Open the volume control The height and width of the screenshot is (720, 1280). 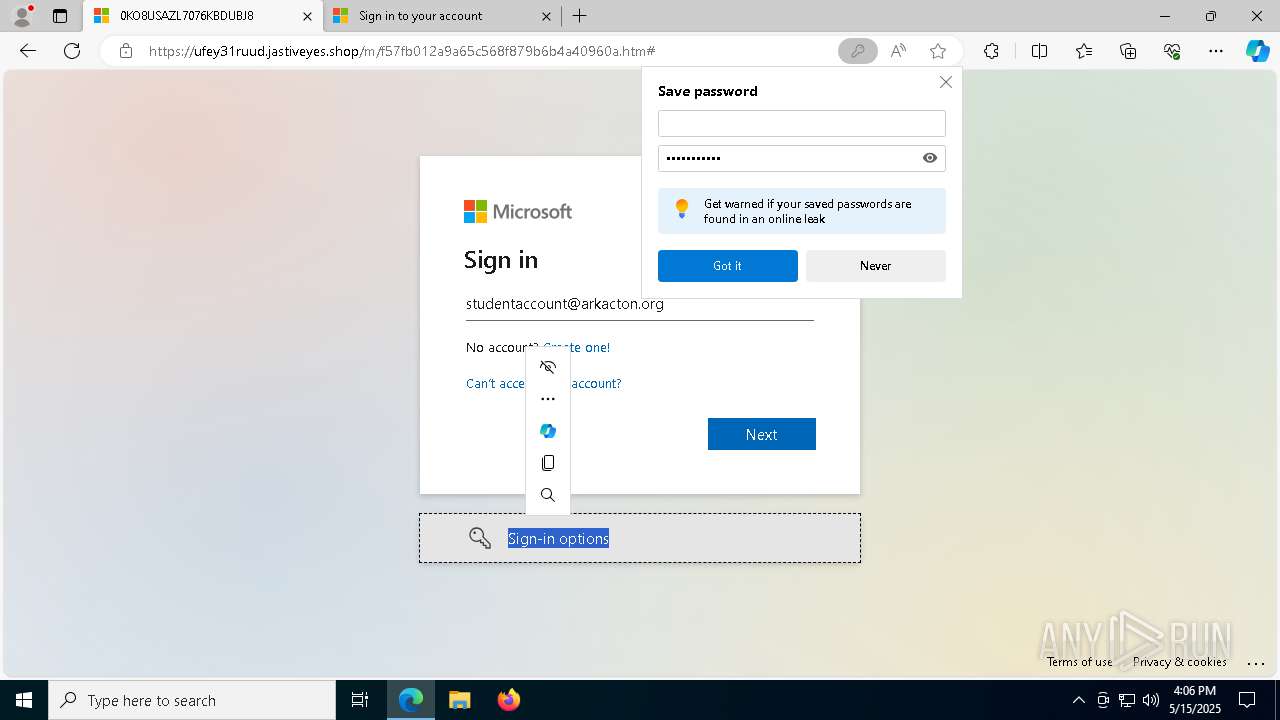(1151, 700)
